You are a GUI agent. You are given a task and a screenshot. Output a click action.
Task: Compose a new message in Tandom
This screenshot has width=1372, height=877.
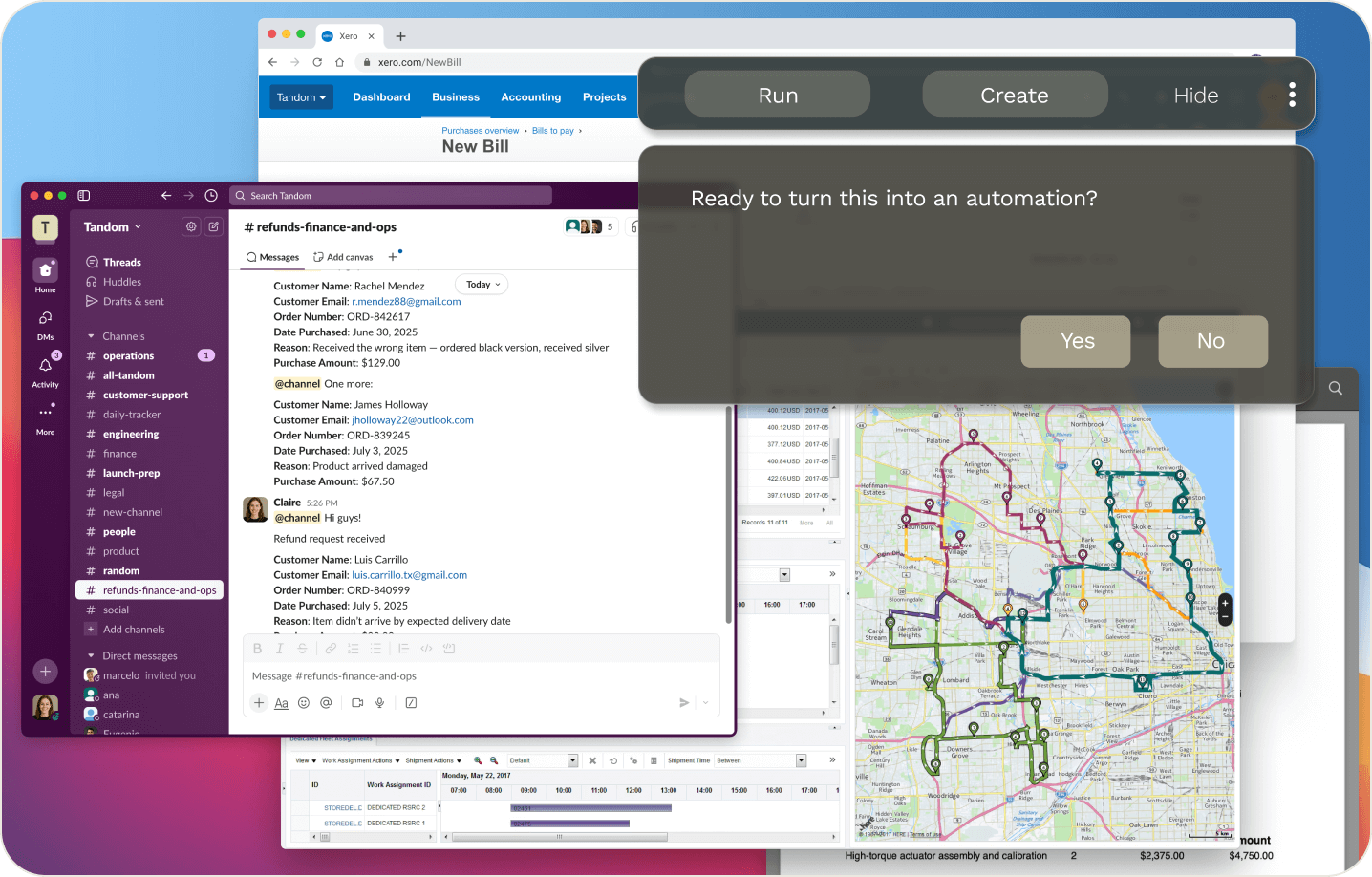[214, 227]
